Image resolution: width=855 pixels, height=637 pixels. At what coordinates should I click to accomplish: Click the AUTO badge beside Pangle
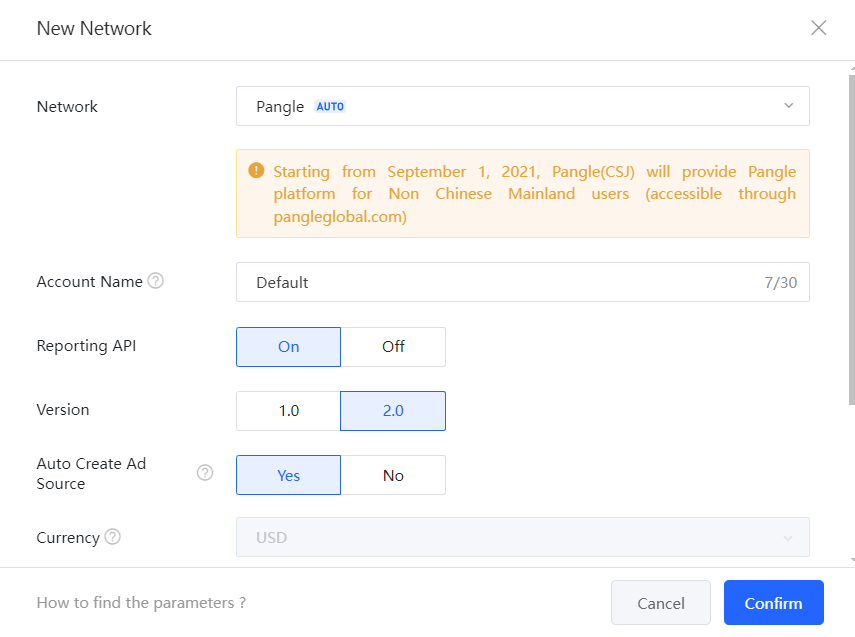pyautogui.click(x=330, y=106)
